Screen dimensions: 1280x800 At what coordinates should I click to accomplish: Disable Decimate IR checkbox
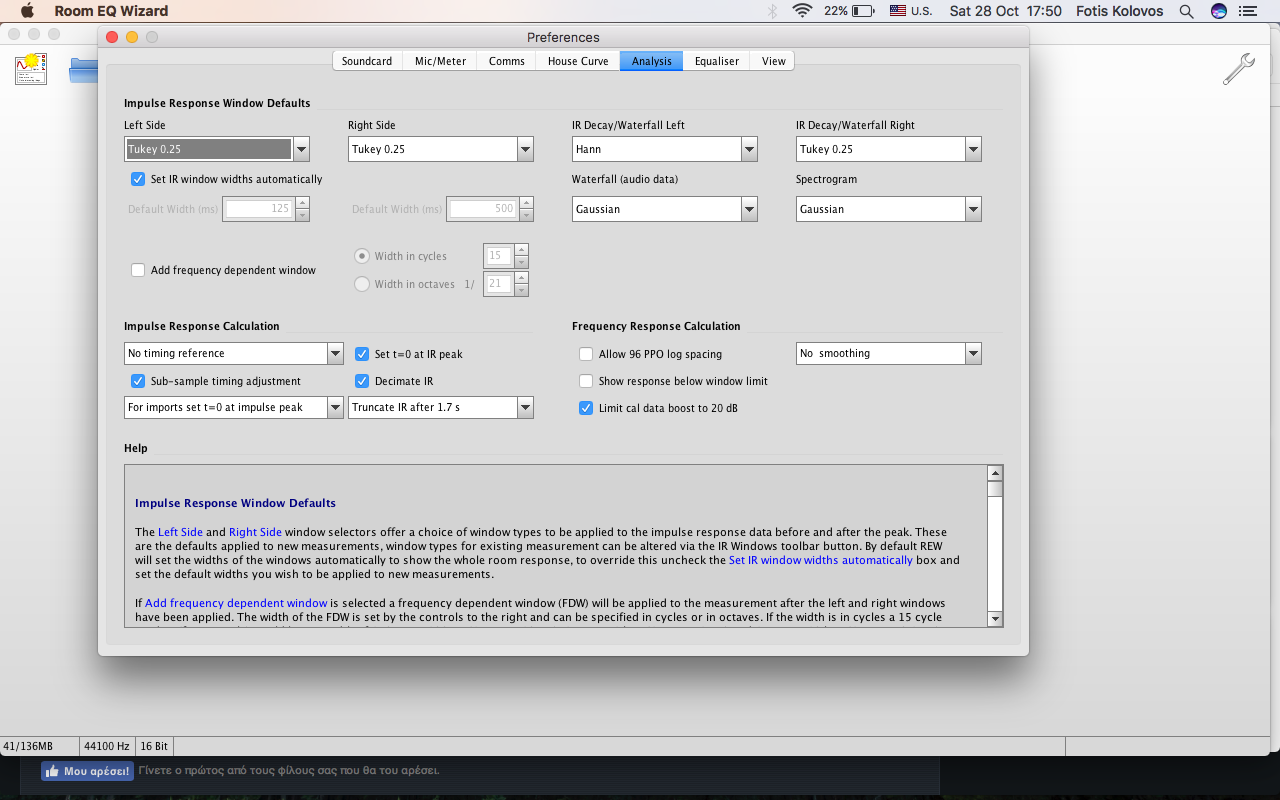click(x=362, y=381)
